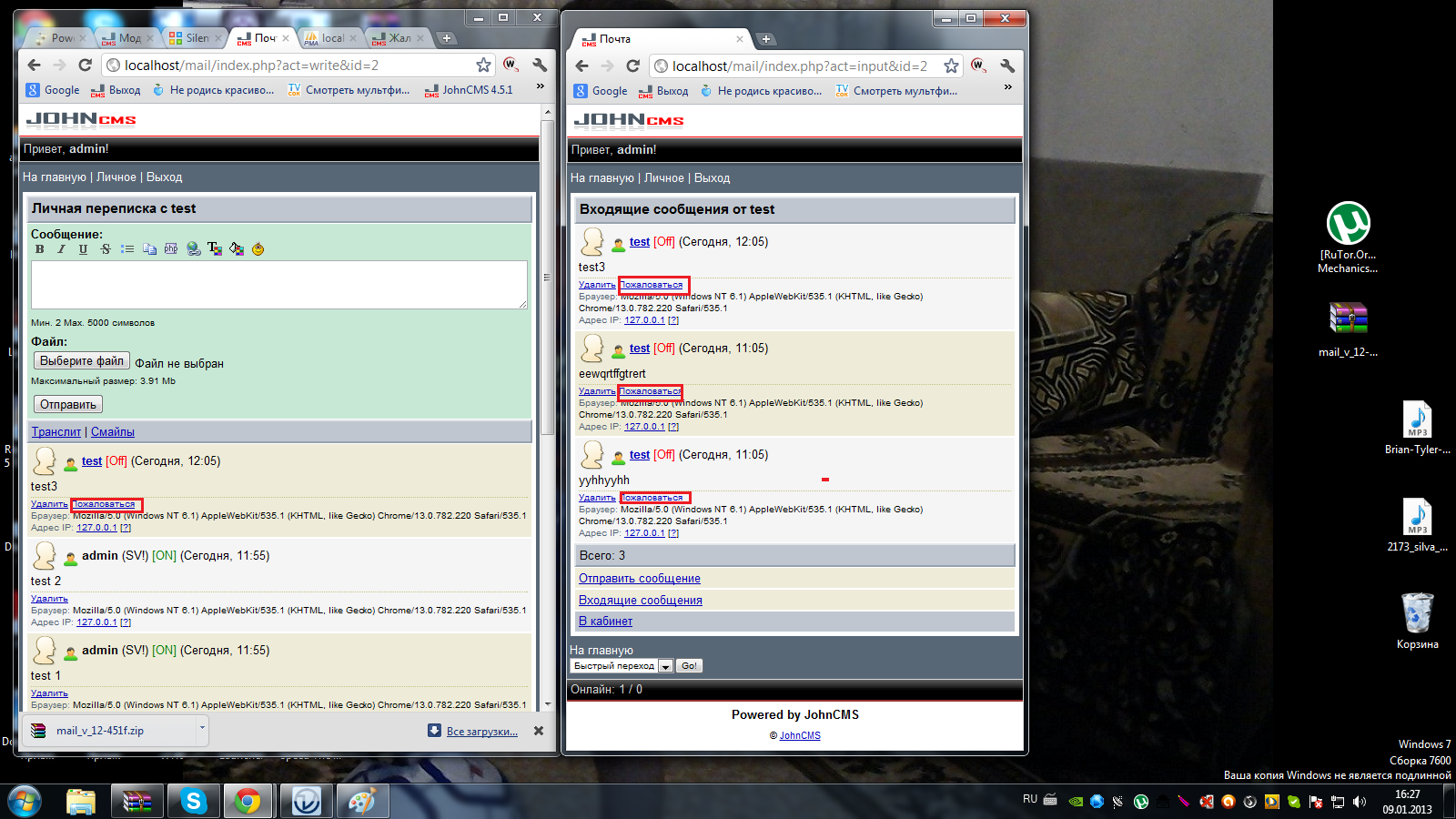This screenshot has height=819, width=1456.
Task: Apply underline formatting in message editor
Action: coord(83,249)
